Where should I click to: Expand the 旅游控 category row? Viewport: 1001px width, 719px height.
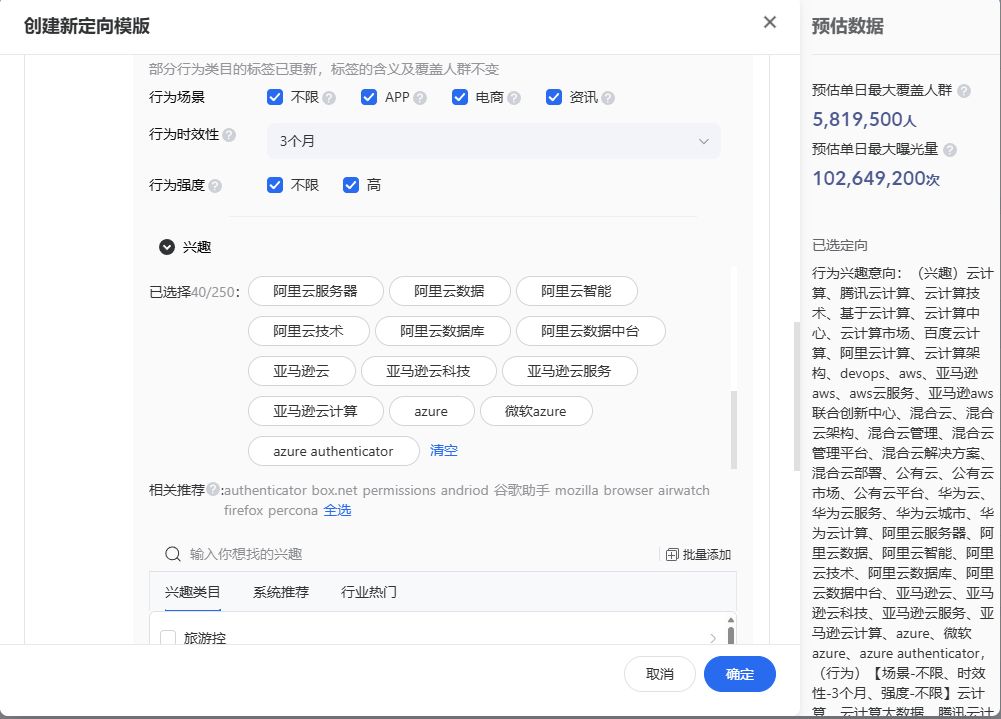pos(713,638)
